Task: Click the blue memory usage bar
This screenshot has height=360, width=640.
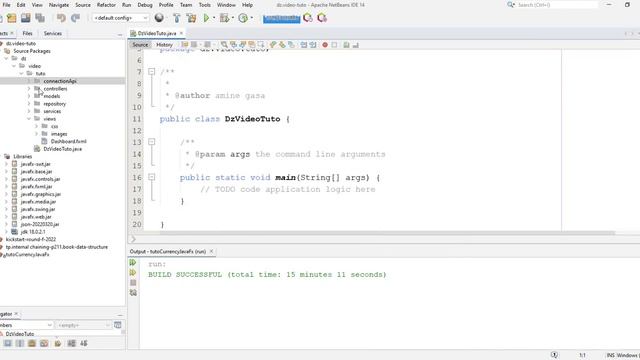Action: tap(281, 18)
